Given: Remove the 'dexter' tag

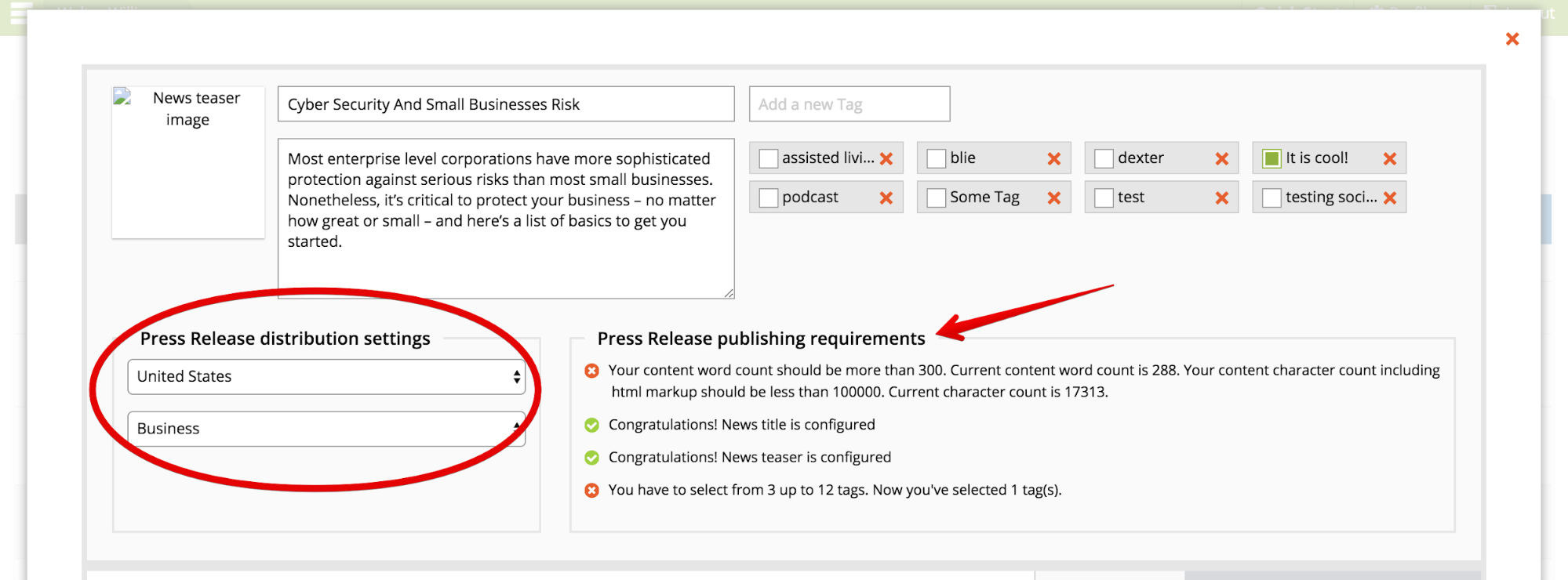Looking at the screenshot, I should pos(1222,158).
